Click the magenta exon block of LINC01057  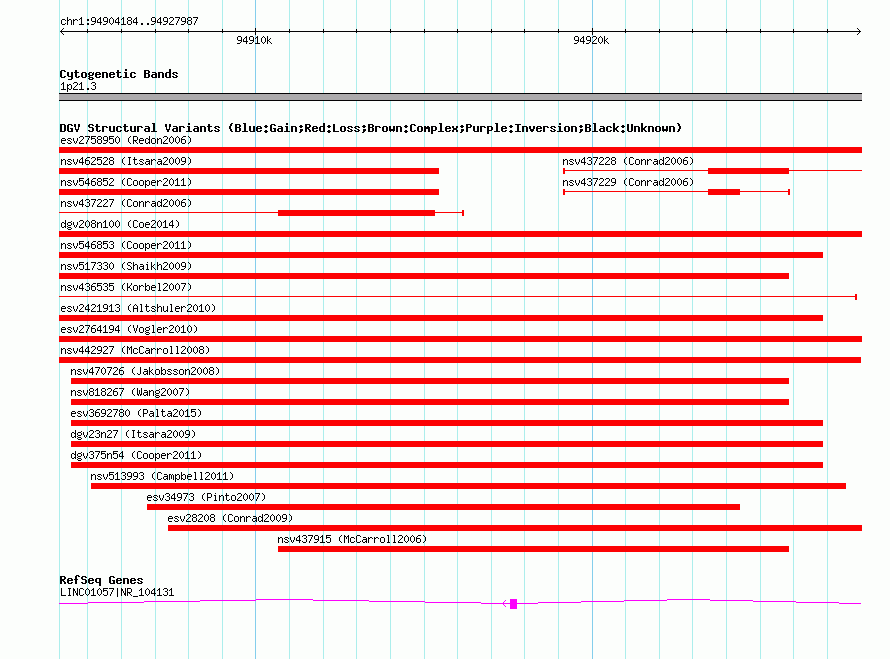click(514, 604)
